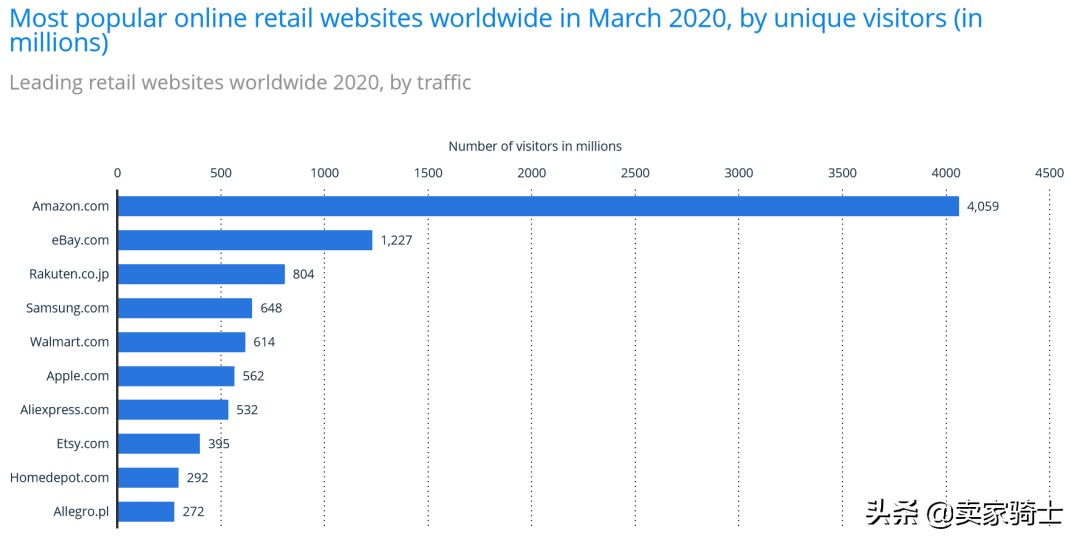Click the Apple.com bar
The height and width of the screenshot is (543, 1080).
(176, 376)
